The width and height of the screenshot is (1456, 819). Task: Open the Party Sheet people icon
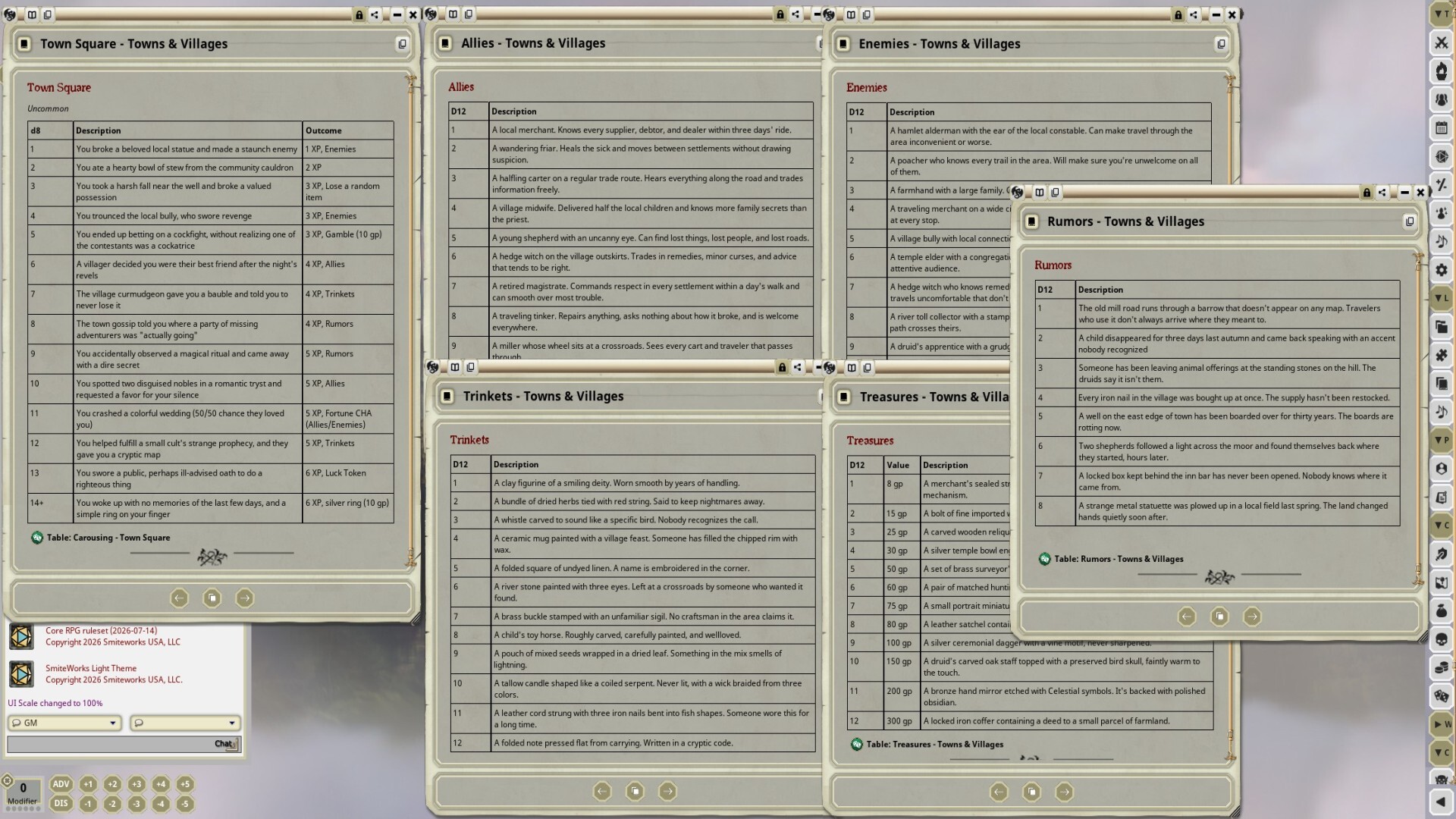coord(1442,99)
